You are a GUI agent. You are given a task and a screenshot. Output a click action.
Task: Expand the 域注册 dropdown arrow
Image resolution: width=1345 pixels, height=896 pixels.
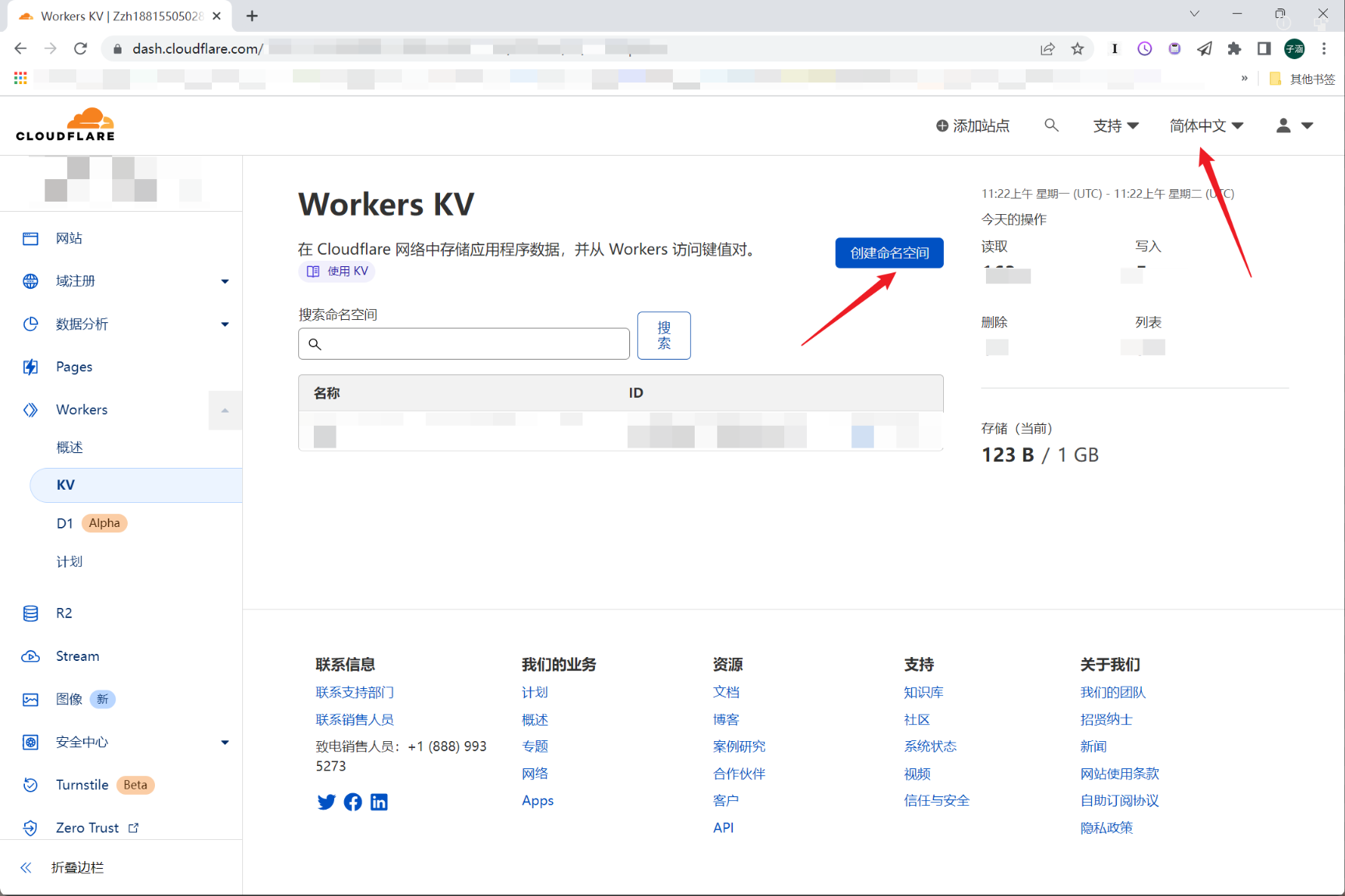point(225,282)
